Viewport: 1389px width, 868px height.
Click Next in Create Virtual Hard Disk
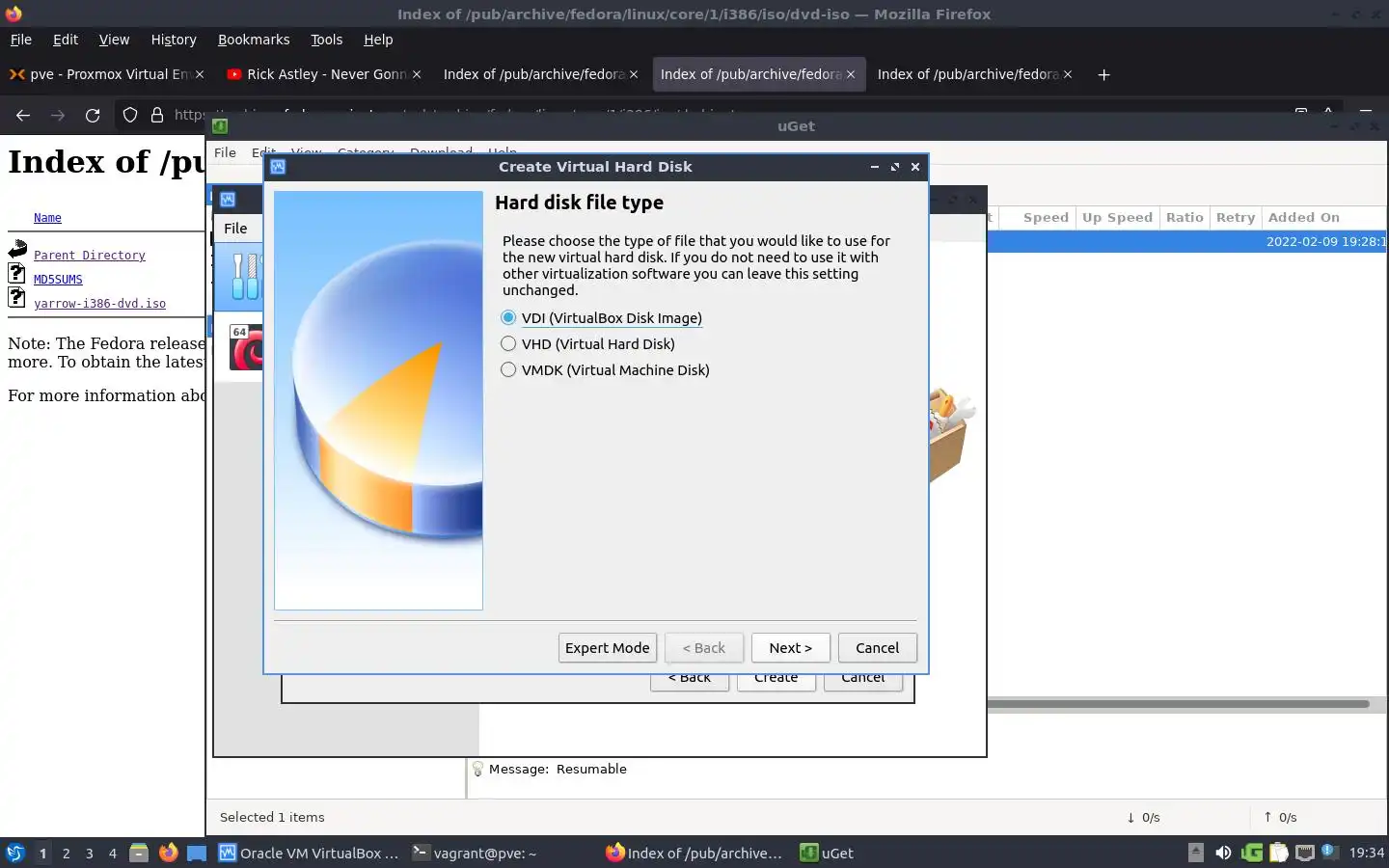point(791,648)
